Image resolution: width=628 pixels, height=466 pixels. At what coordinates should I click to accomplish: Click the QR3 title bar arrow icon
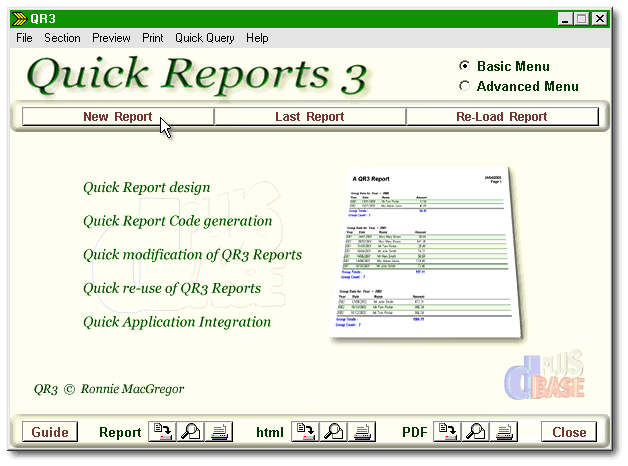19,19
